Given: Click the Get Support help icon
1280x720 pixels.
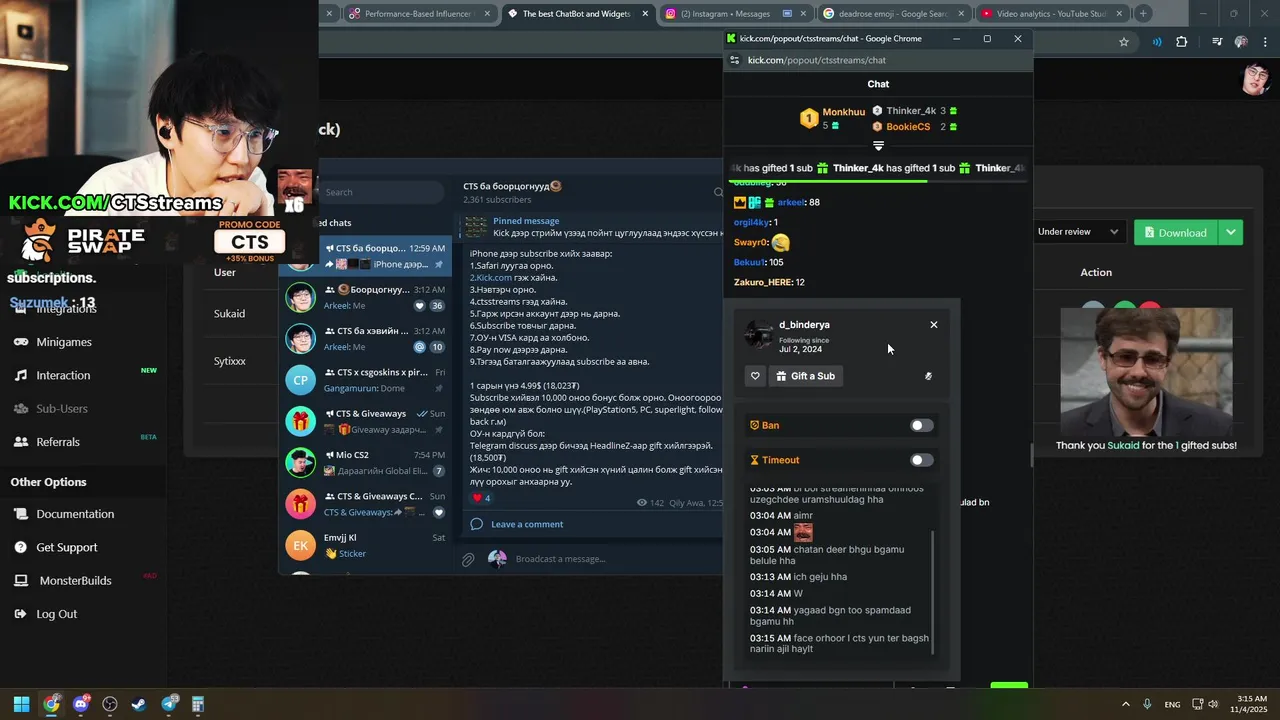Looking at the screenshot, I should (x=21, y=547).
